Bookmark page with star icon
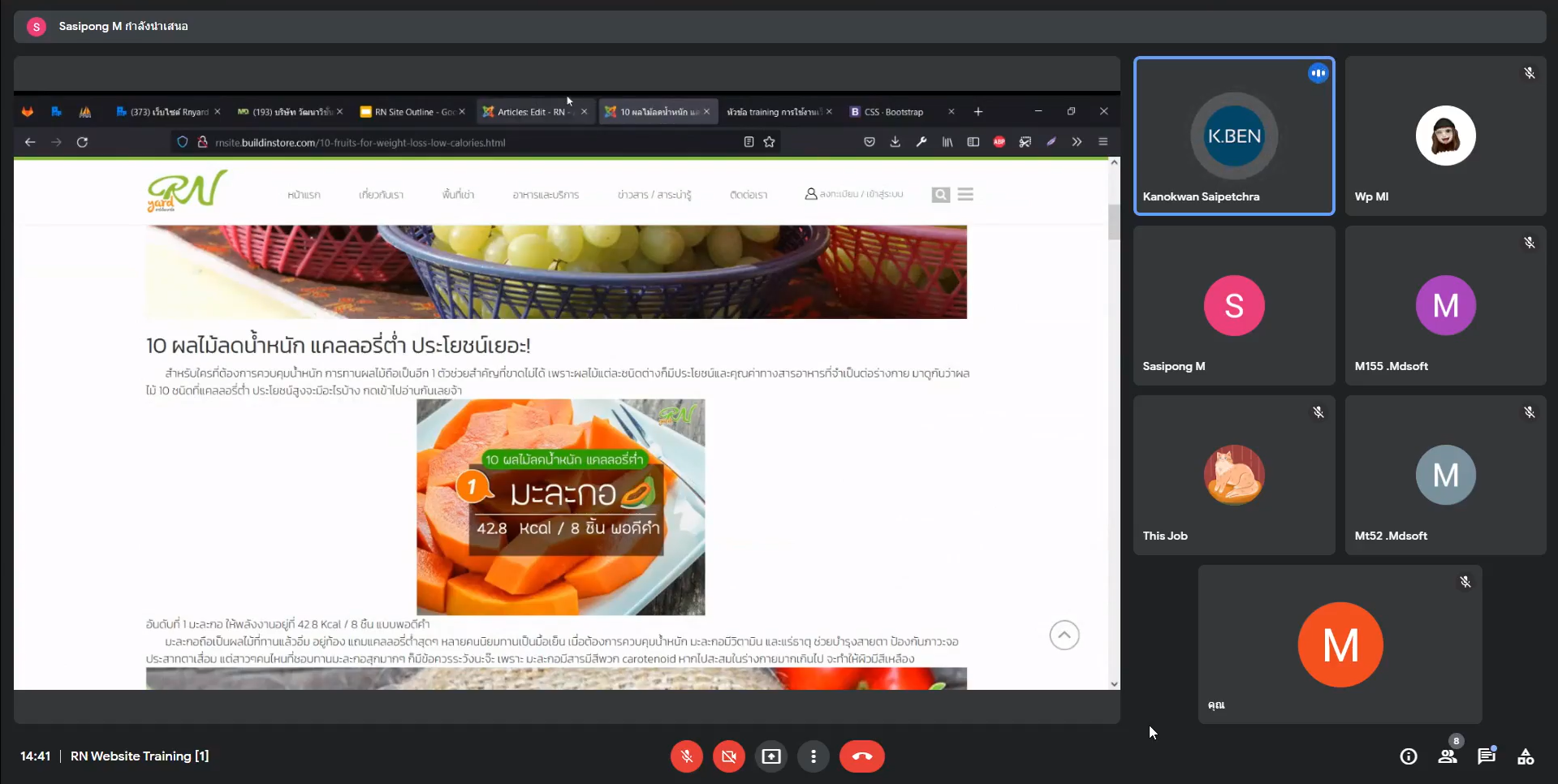 (769, 142)
